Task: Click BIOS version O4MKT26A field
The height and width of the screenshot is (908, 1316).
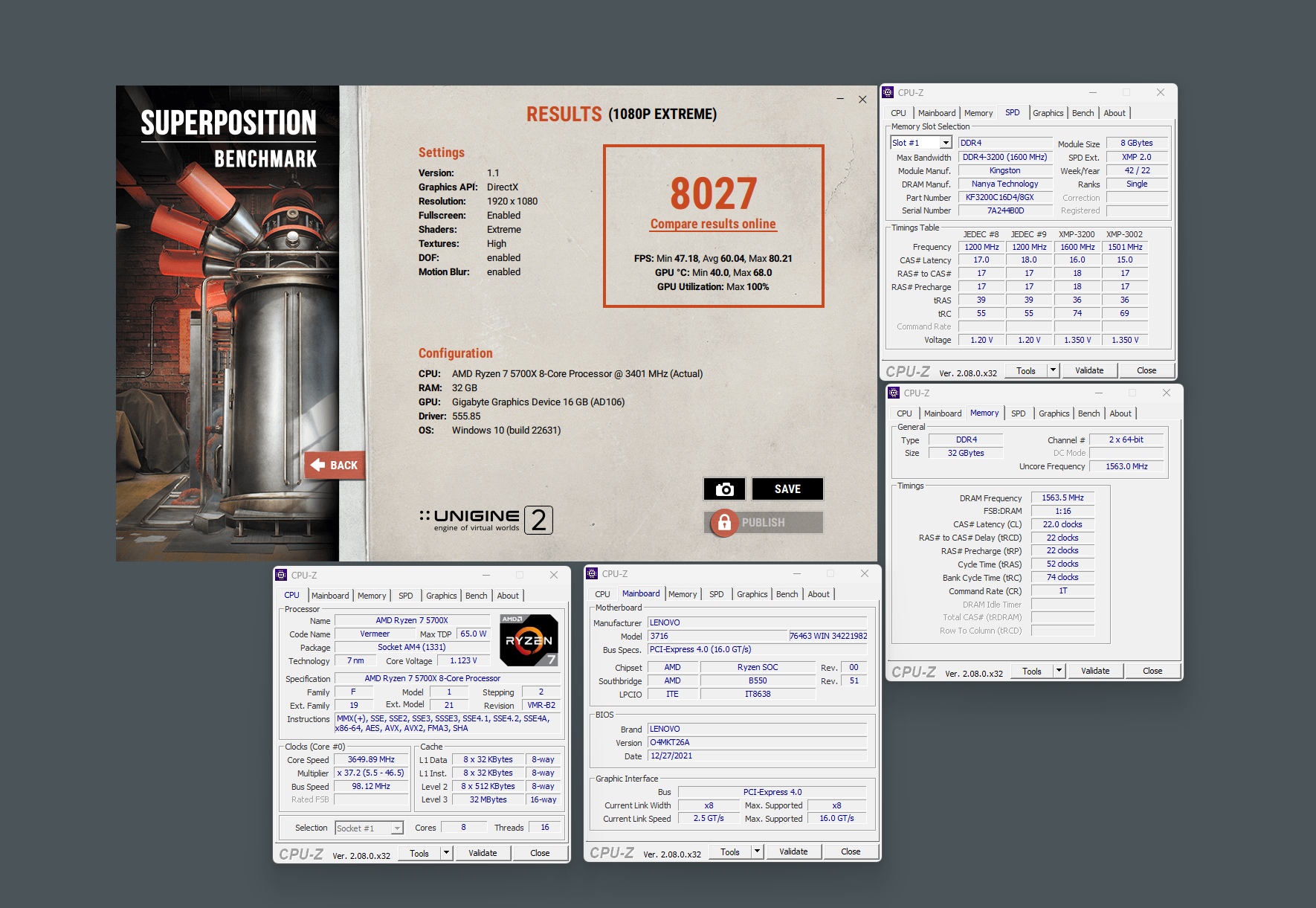Action: tap(758, 742)
